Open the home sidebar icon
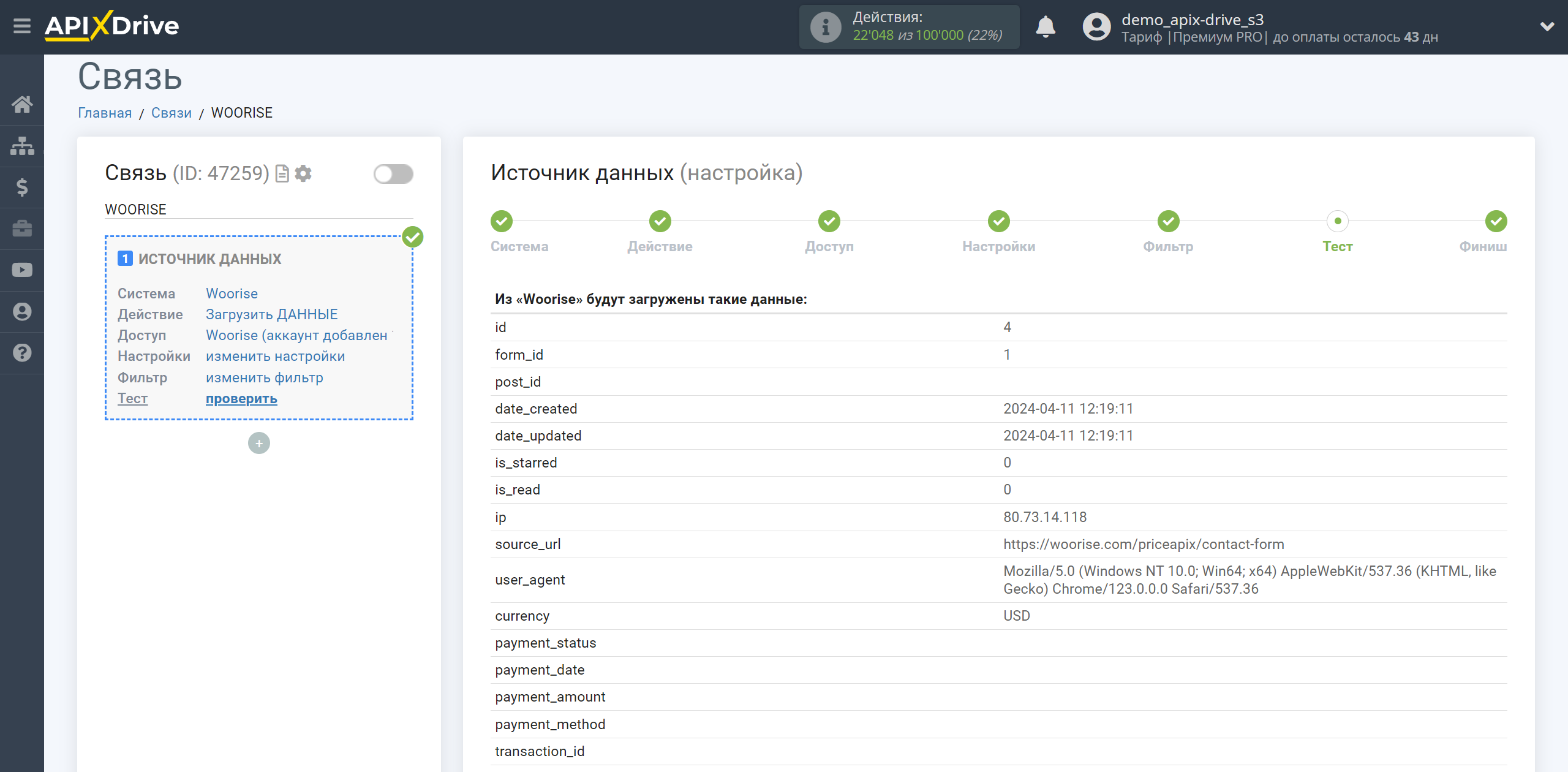This screenshot has width=1568, height=772. (22, 104)
